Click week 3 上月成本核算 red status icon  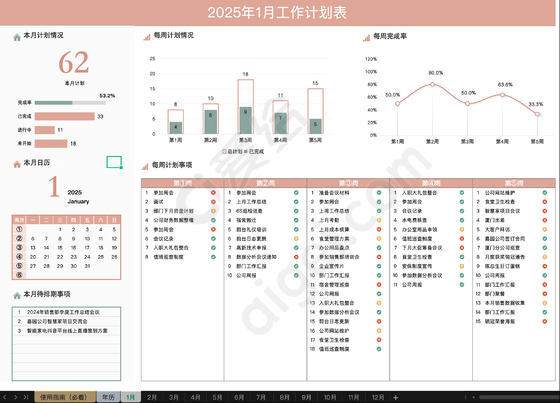tap(379, 229)
